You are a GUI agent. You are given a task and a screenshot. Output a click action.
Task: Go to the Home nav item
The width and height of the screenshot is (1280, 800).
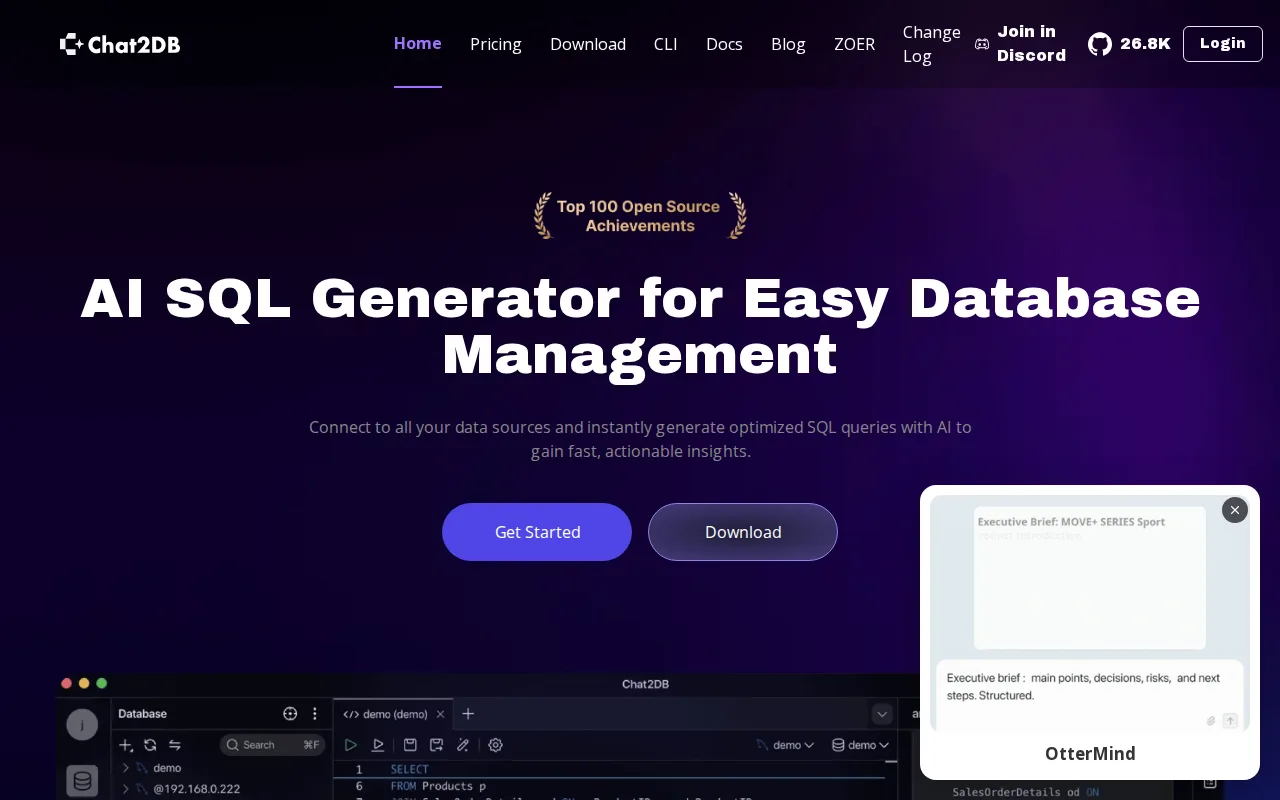point(418,44)
